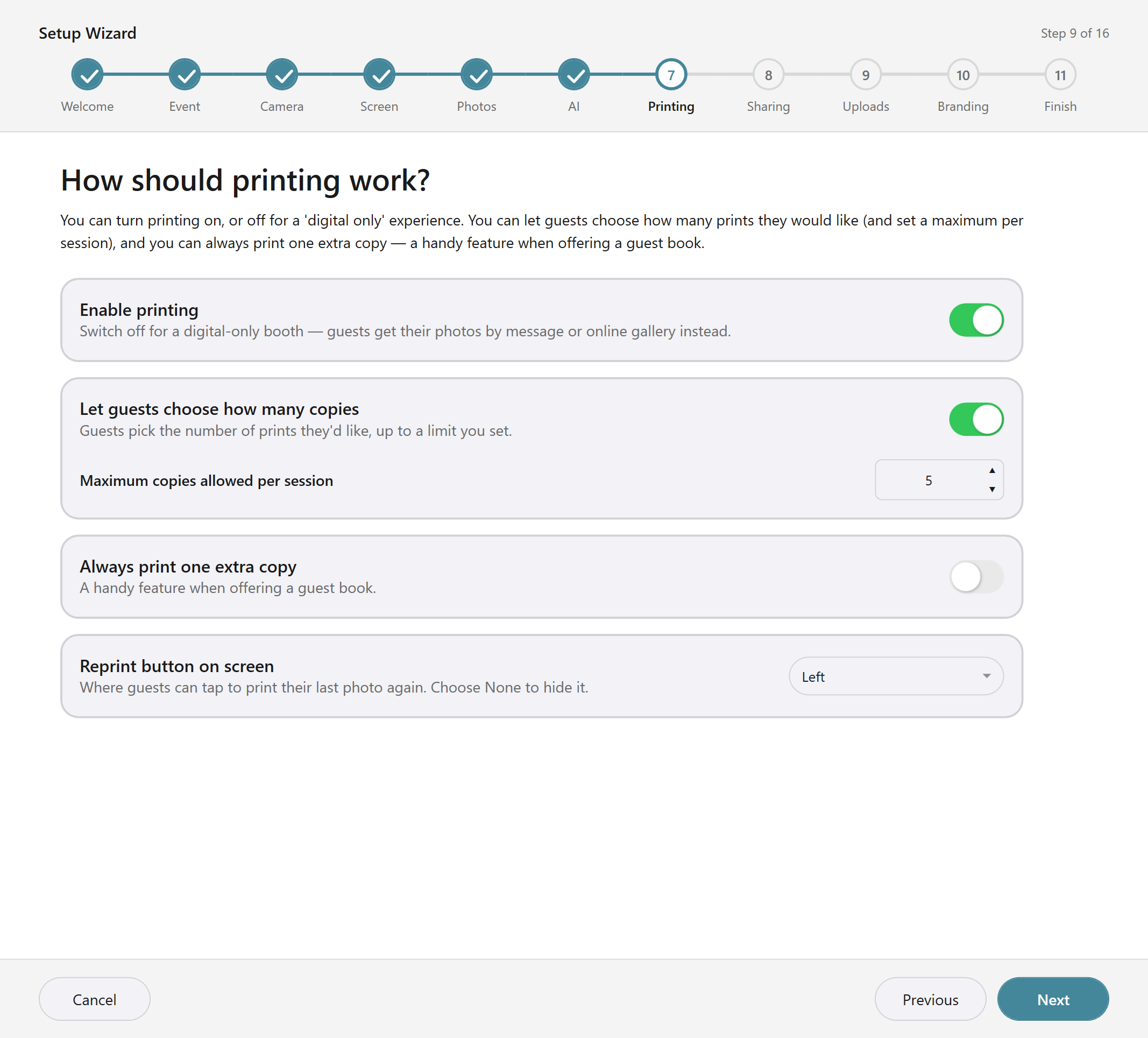Click the 'Maximum copies allowed per session' label
The width and height of the screenshot is (1148, 1038).
[206, 481]
